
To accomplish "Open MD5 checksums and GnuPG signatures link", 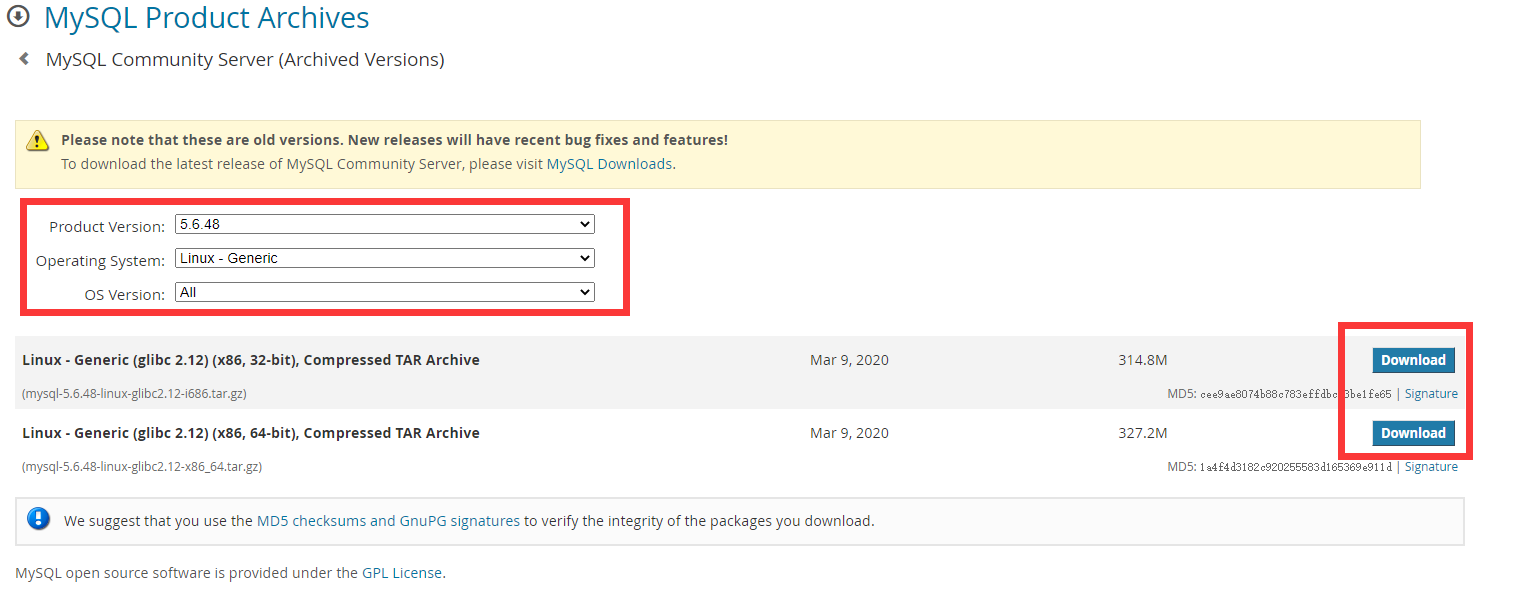I will tap(388, 520).
